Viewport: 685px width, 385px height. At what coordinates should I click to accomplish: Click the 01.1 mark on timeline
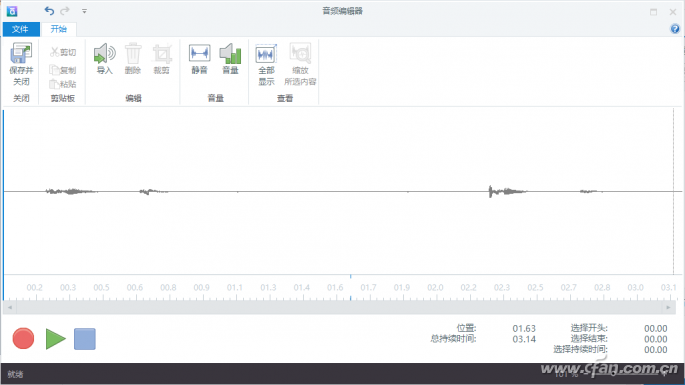(235, 288)
